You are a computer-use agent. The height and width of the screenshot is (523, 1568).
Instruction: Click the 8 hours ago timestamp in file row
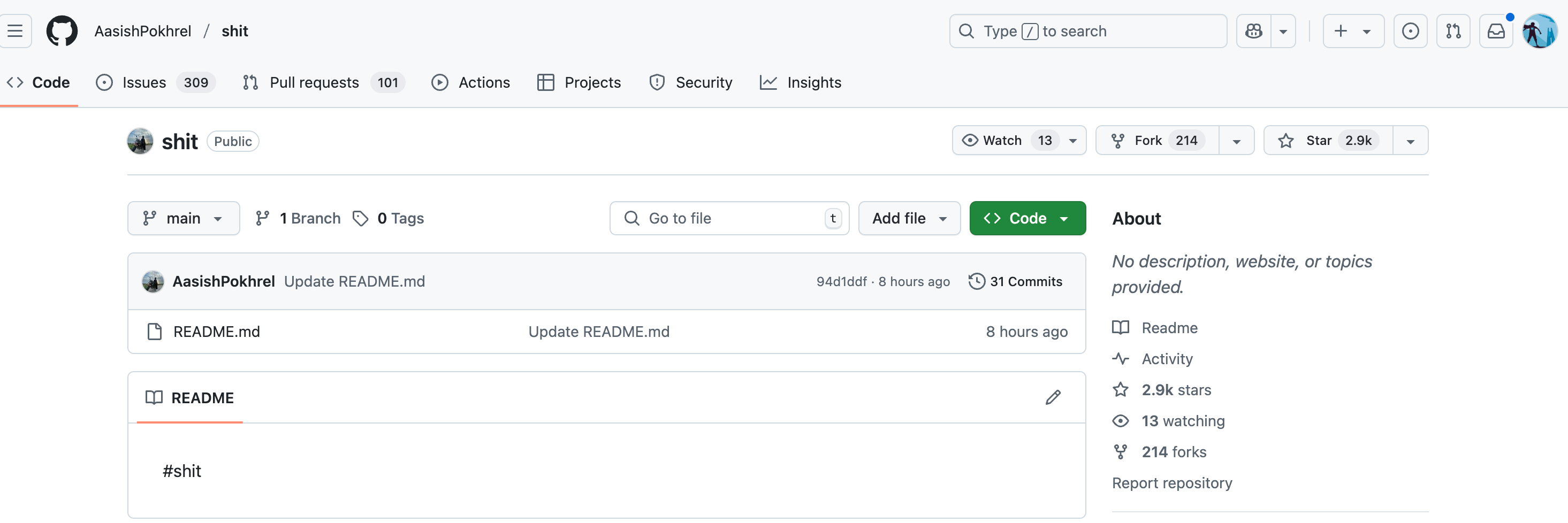pyautogui.click(x=1026, y=332)
